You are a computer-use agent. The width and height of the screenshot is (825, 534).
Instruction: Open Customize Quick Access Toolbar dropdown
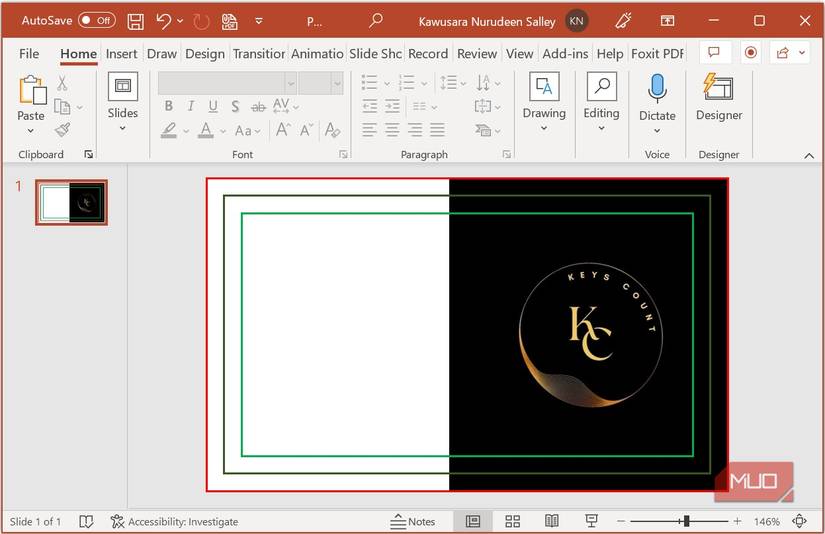point(258,21)
